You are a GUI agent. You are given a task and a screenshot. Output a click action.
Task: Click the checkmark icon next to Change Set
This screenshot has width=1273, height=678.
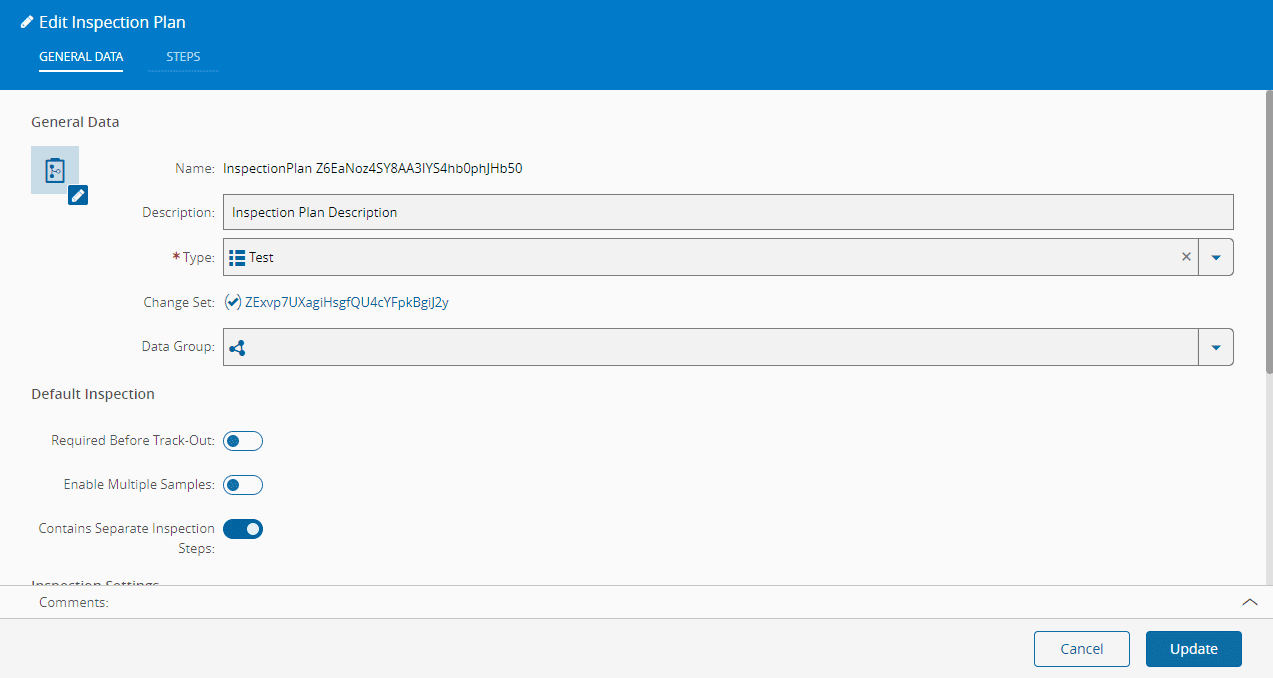click(x=233, y=302)
